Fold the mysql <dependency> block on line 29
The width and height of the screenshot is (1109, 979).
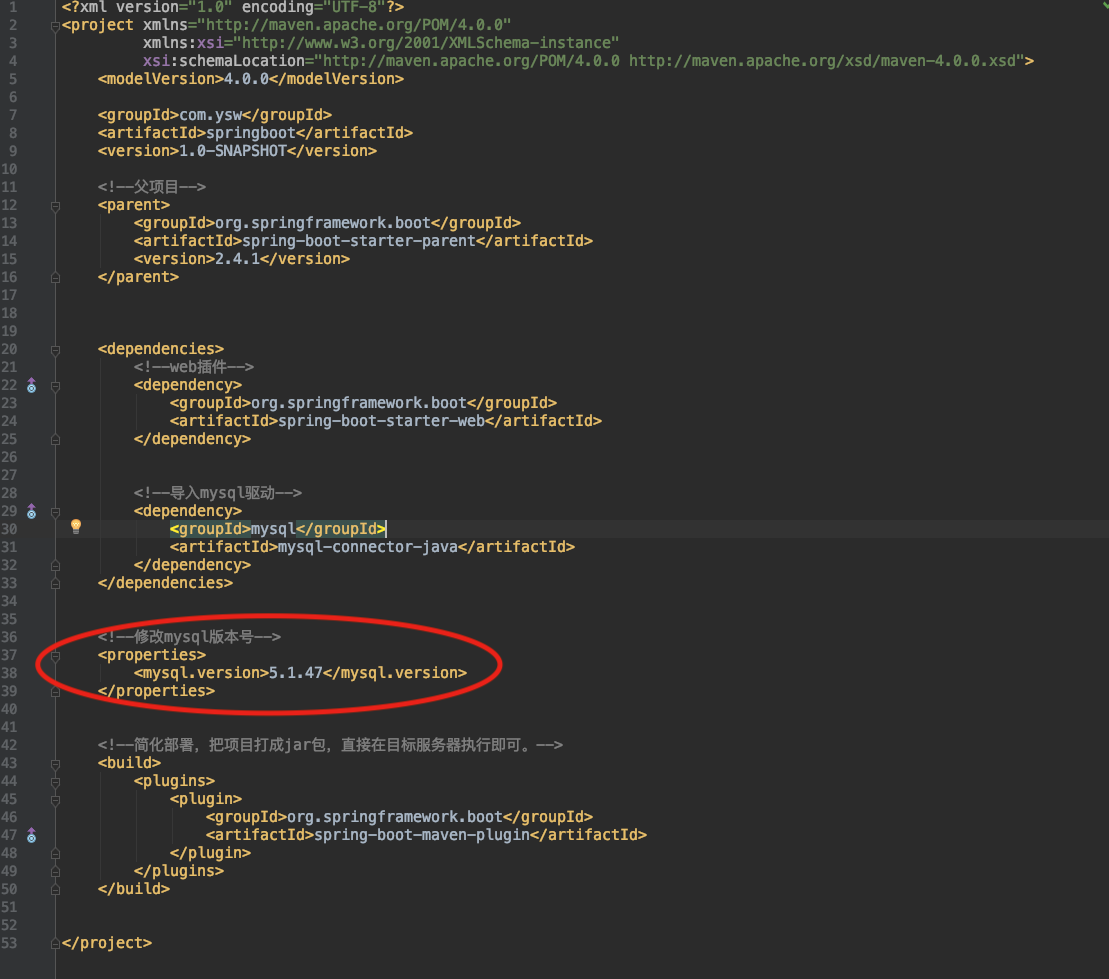tap(55, 512)
